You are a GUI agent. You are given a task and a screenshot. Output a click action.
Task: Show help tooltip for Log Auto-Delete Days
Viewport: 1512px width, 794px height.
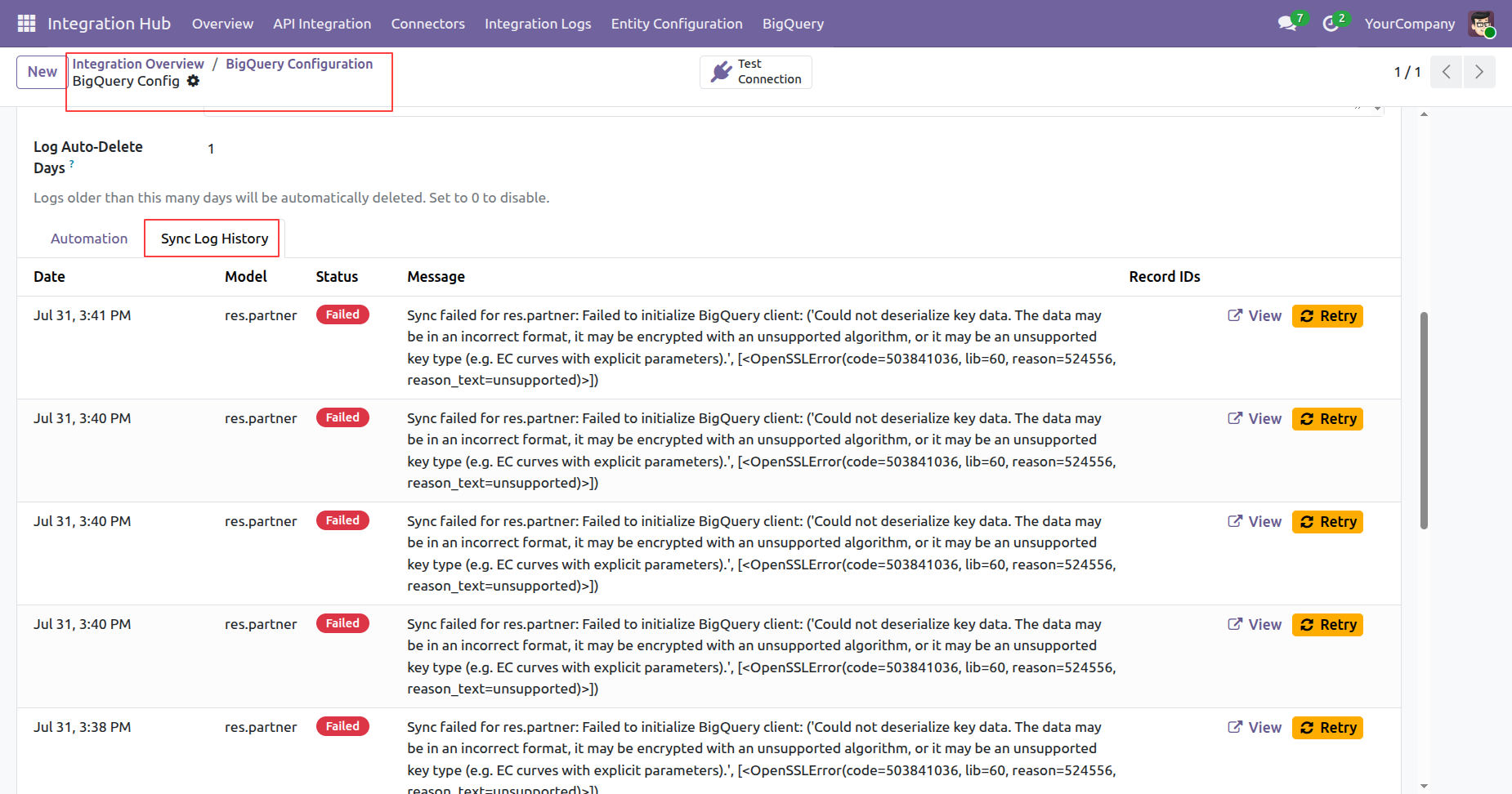72,164
